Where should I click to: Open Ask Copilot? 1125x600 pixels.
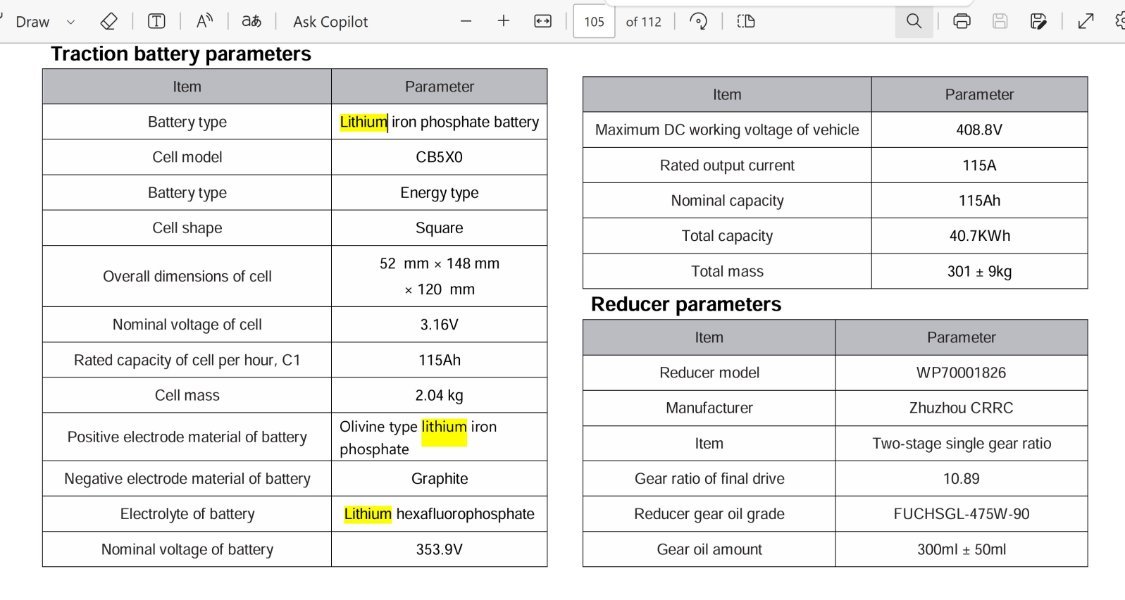330,22
